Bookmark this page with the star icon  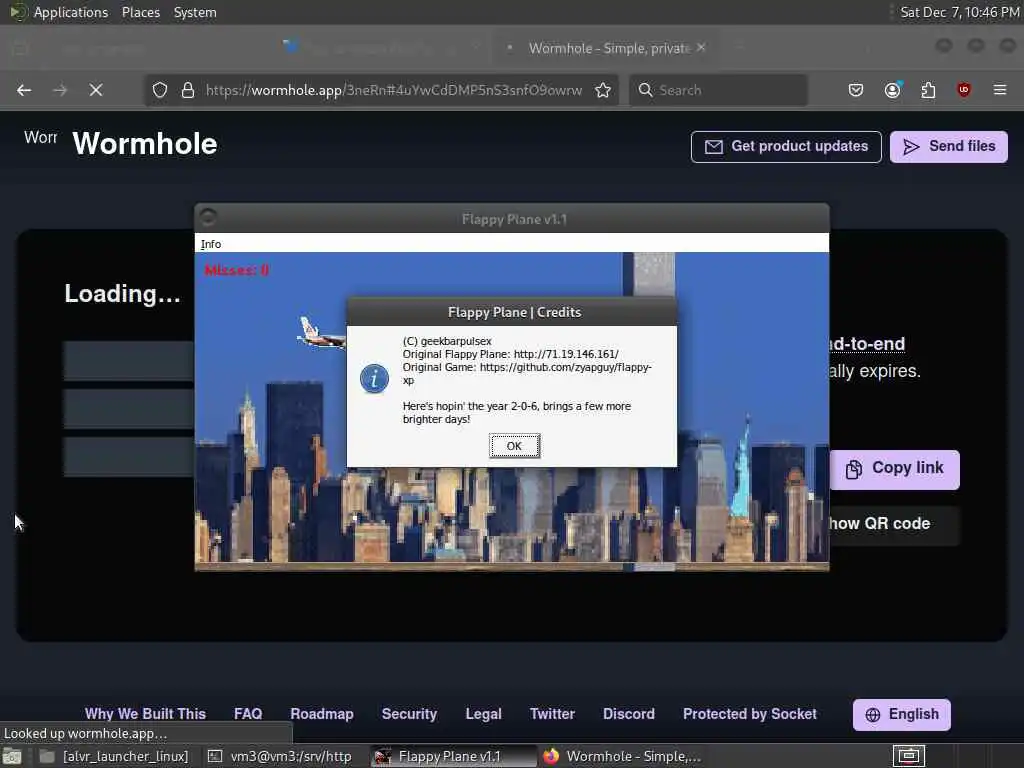[603, 90]
